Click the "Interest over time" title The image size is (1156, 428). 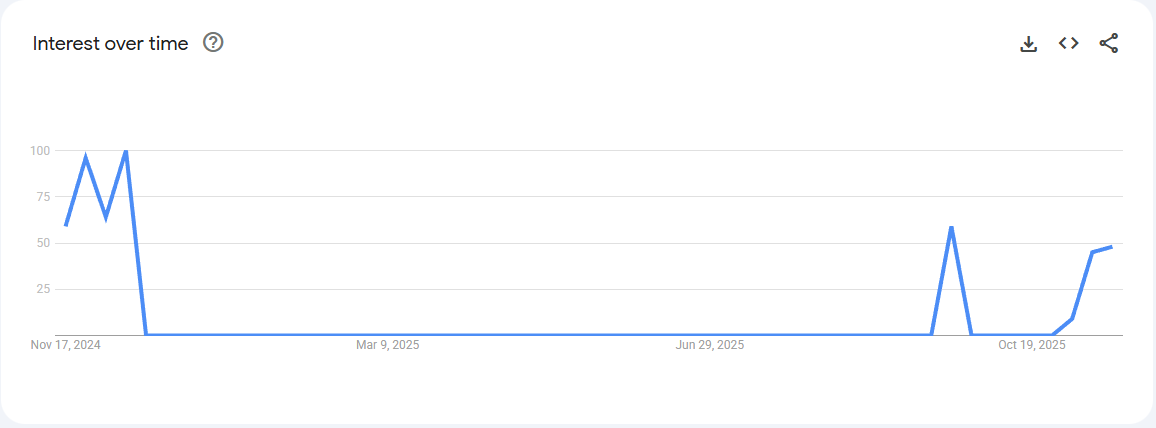pyautogui.click(x=110, y=44)
